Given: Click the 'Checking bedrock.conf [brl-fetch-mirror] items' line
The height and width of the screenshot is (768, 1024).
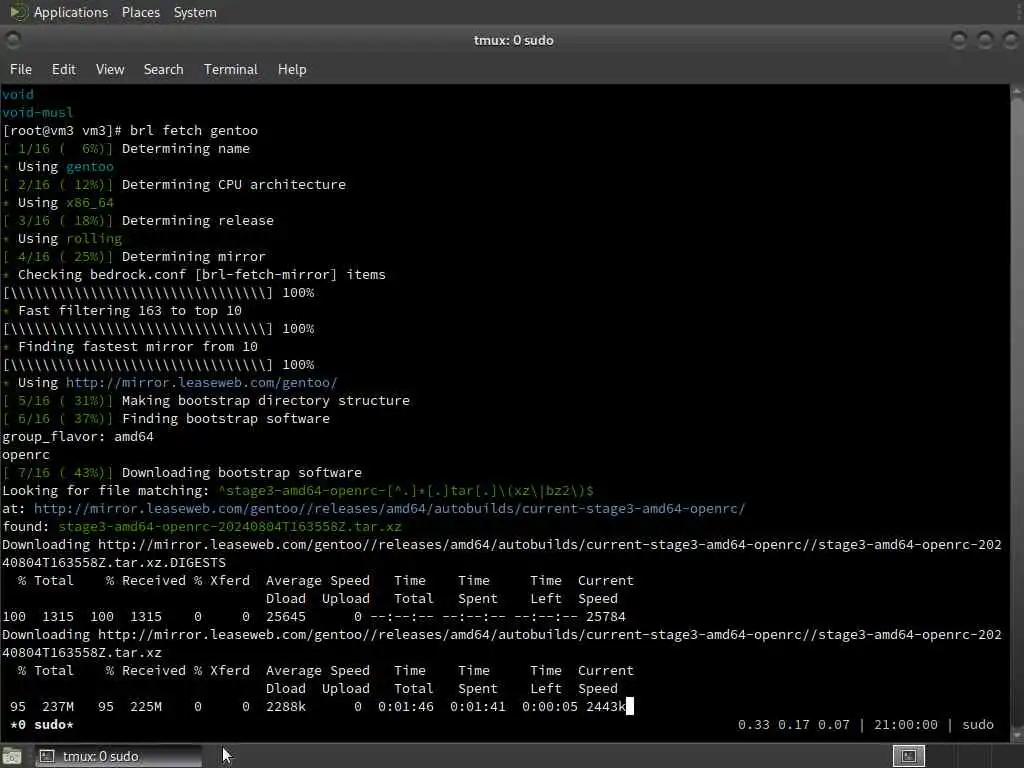Looking at the screenshot, I should point(202,275).
